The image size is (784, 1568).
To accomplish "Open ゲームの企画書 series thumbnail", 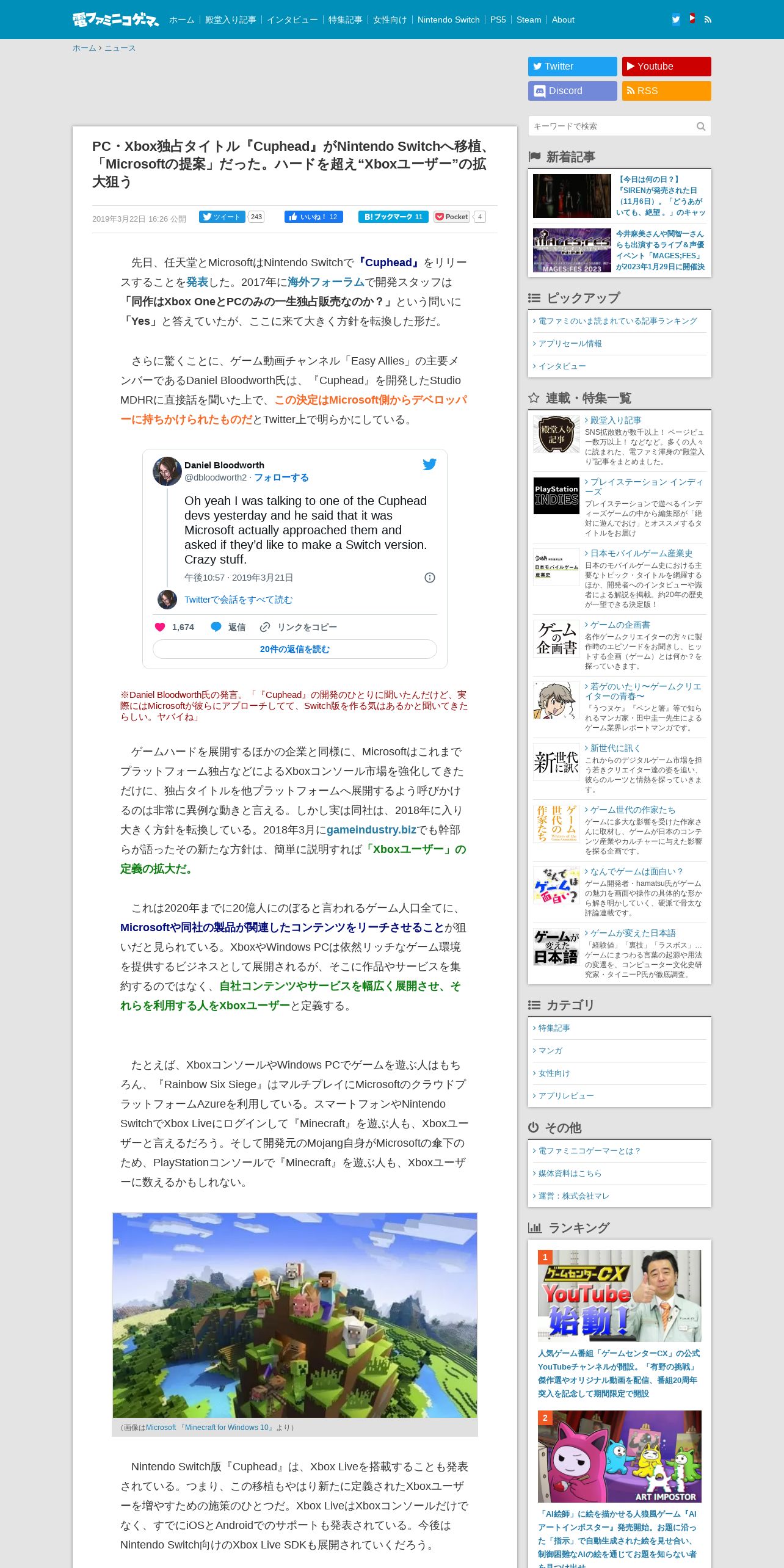I will [556, 639].
